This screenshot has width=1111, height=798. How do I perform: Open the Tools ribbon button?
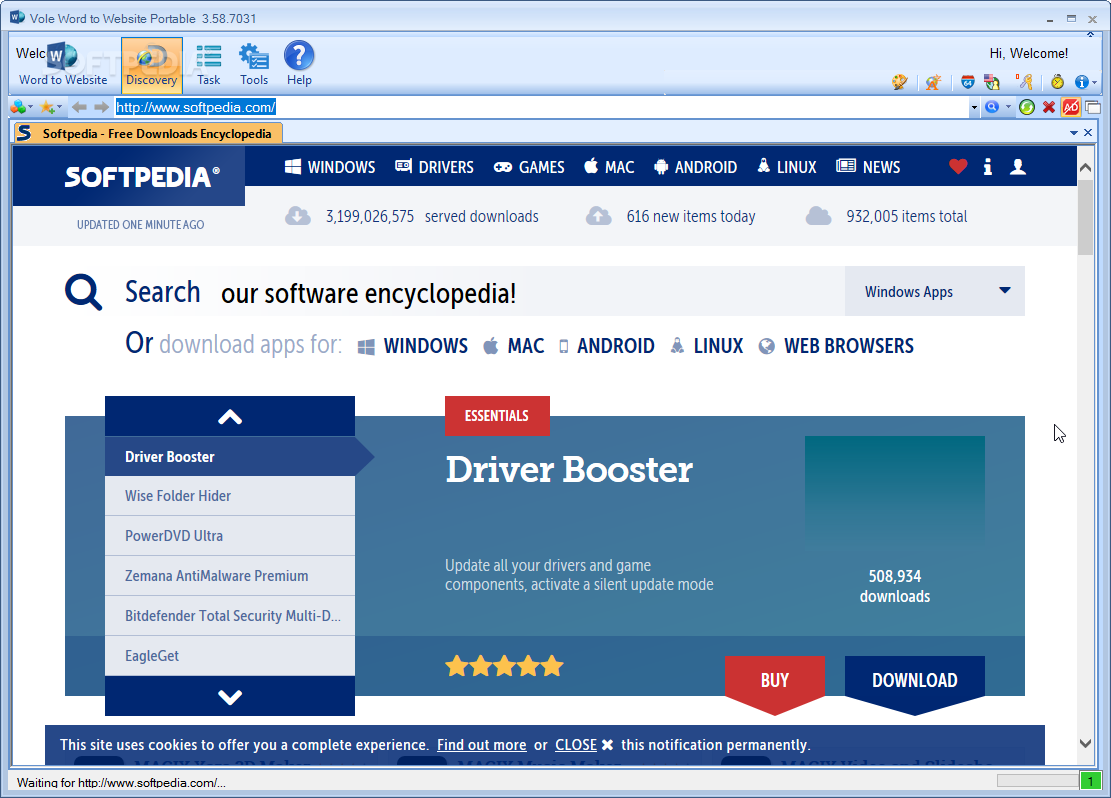pos(254,64)
